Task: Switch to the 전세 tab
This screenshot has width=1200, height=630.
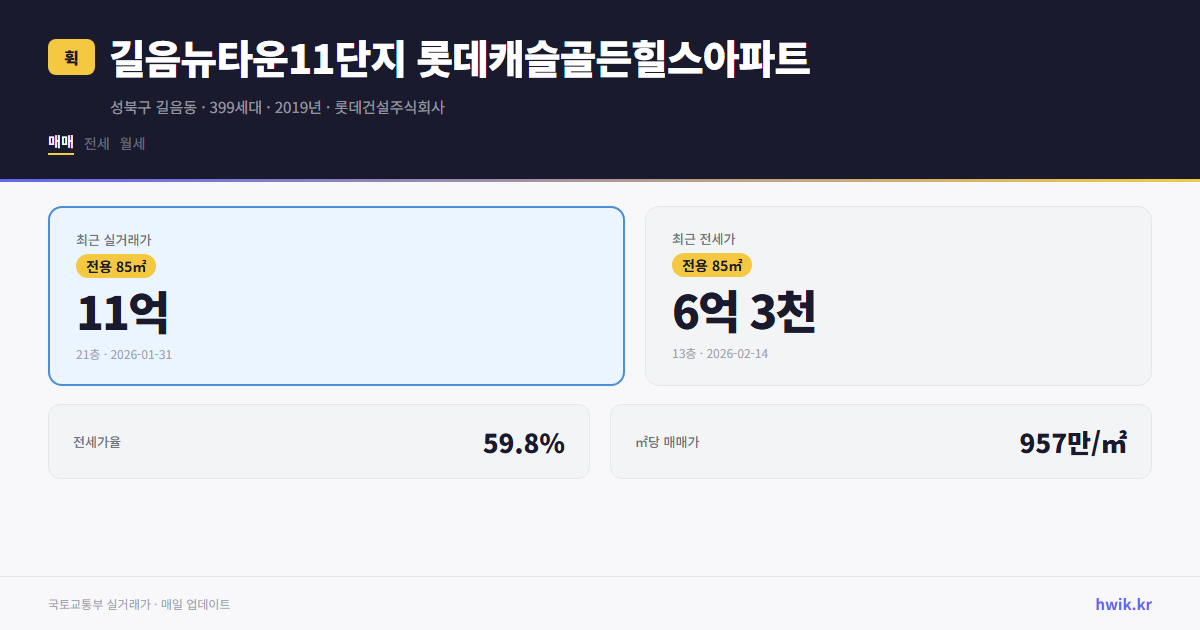Action: coord(98,143)
